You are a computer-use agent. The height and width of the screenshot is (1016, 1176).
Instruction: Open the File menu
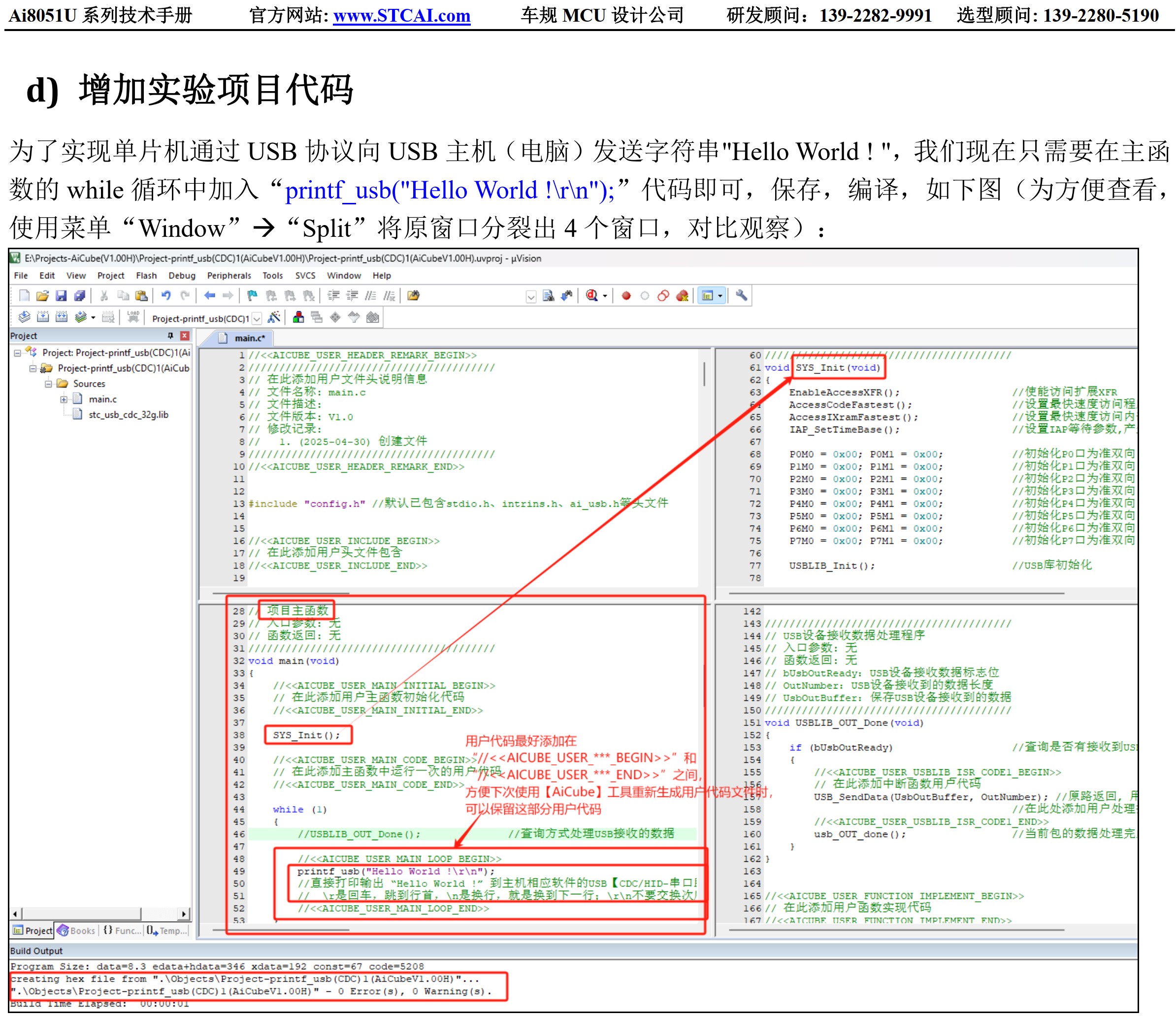pos(21,276)
